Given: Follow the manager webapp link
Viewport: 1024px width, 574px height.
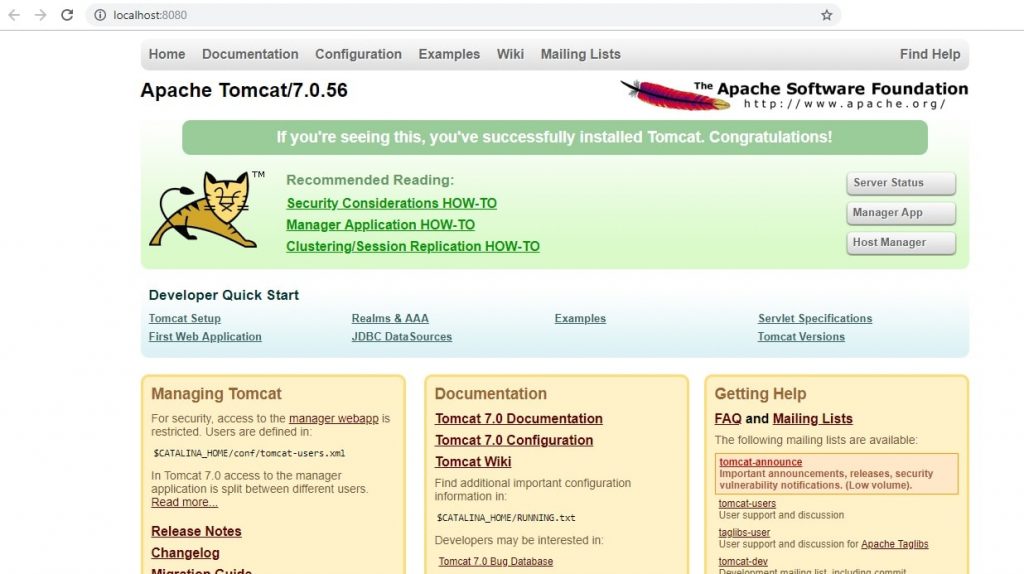Looking at the screenshot, I should tap(334, 419).
